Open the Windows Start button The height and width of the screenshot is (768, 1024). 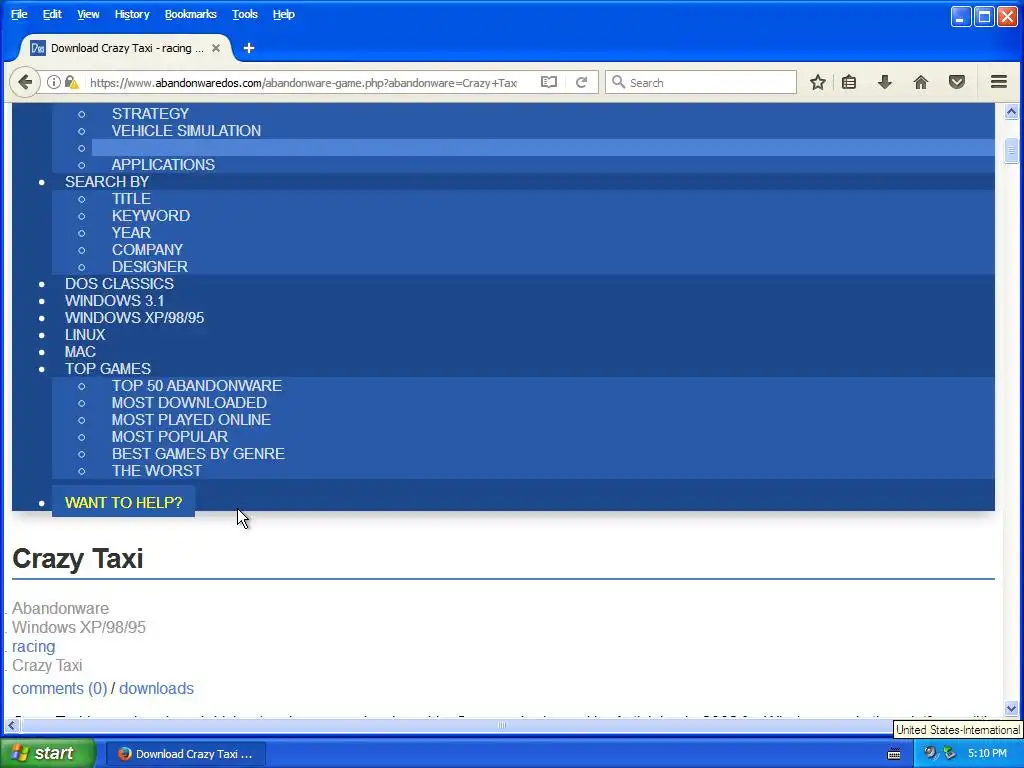47,753
